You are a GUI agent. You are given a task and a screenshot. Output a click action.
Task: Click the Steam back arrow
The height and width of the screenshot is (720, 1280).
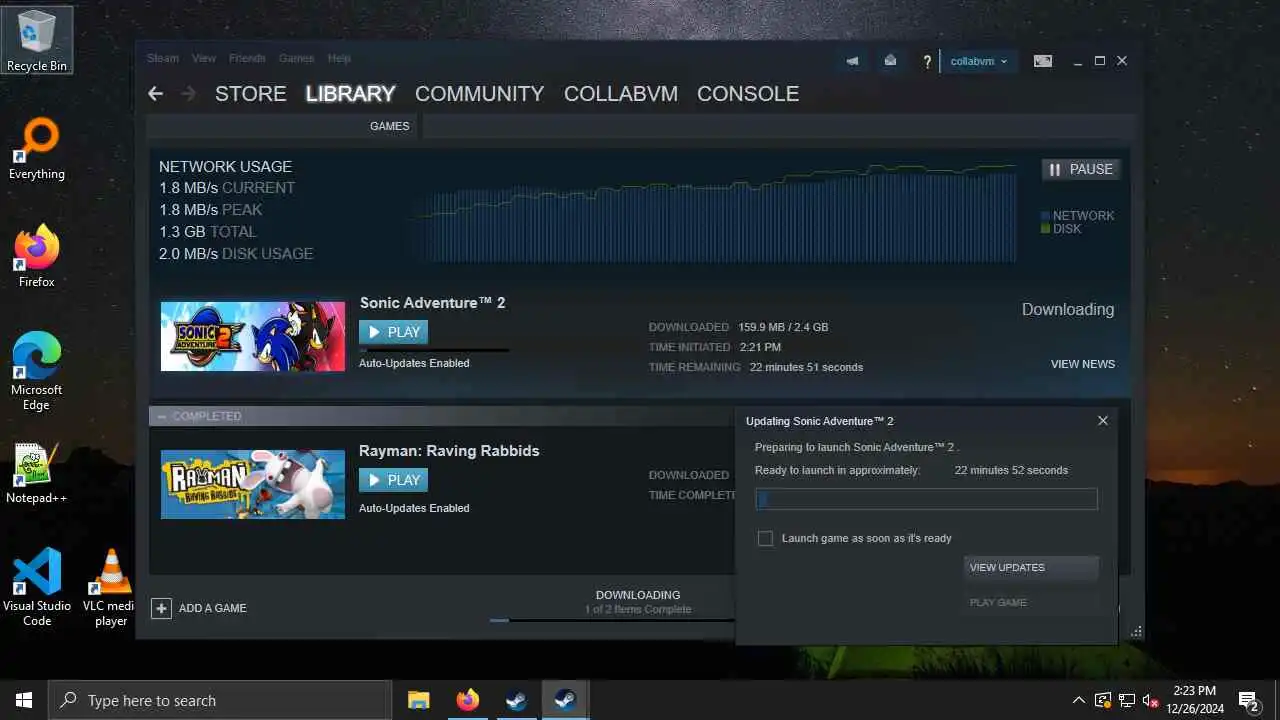[x=155, y=93]
